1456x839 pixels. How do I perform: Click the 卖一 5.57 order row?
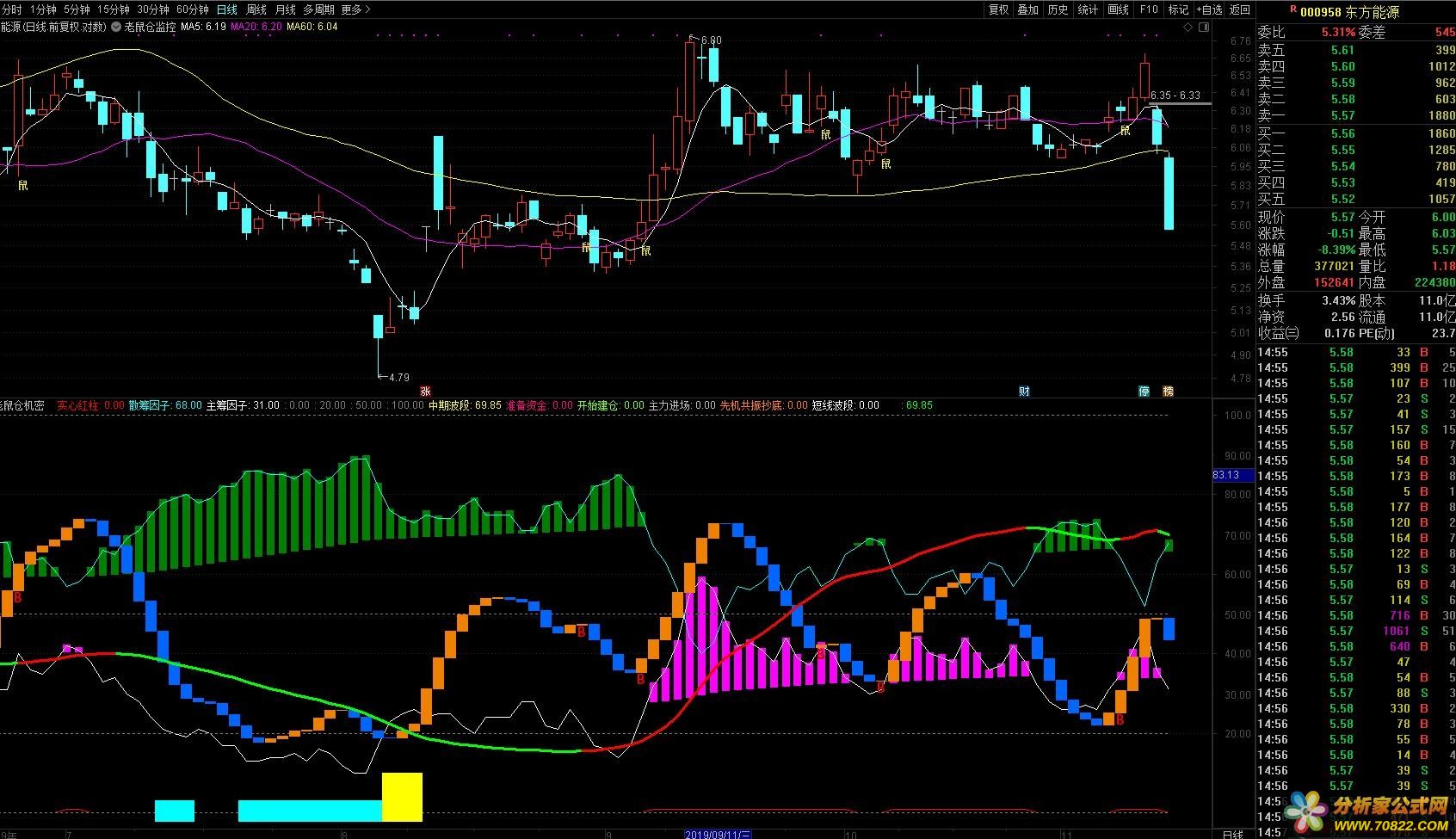(x=1356, y=115)
